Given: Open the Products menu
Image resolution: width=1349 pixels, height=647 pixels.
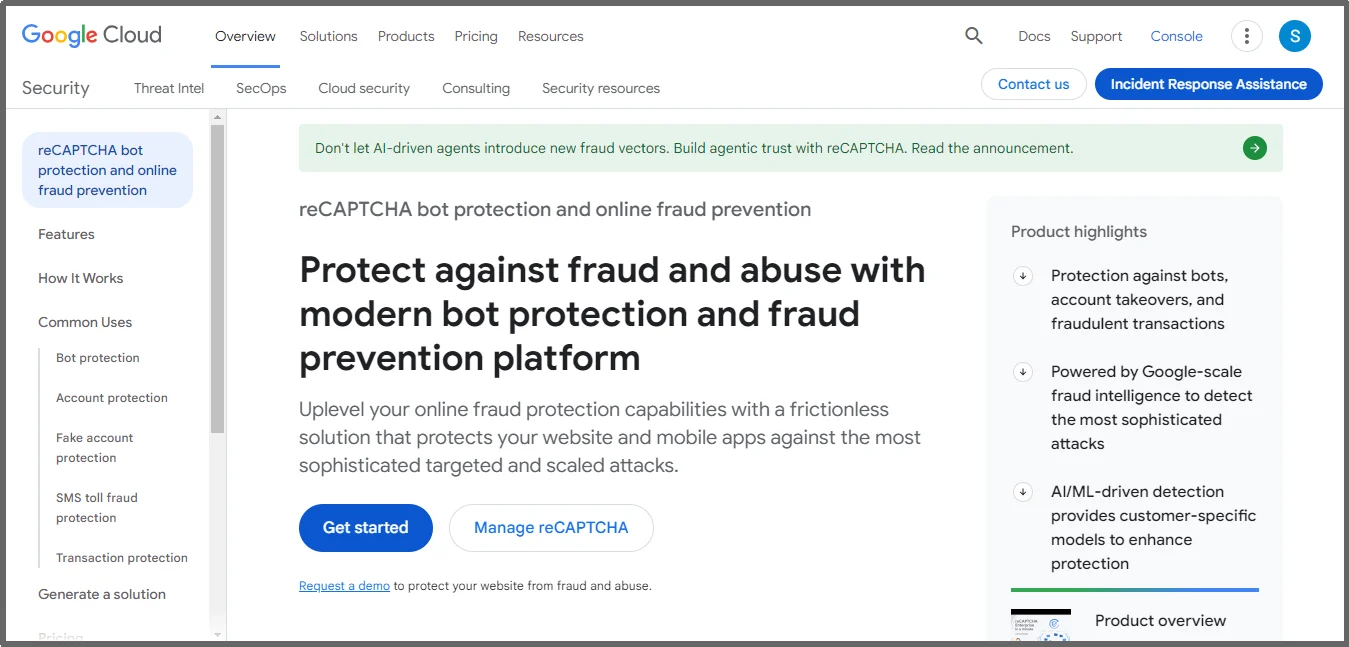Looking at the screenshot, I should click(405, 36).
